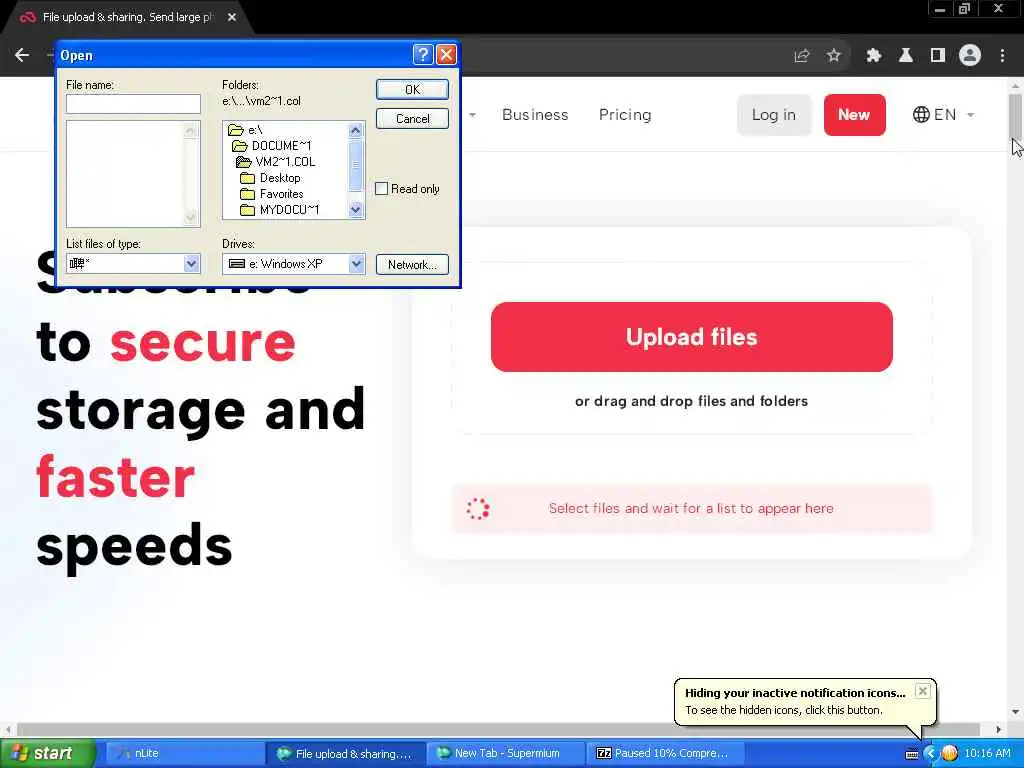Open the browser three-dot menu
The image size is (1024, 768).
(x=1002, y=56)
